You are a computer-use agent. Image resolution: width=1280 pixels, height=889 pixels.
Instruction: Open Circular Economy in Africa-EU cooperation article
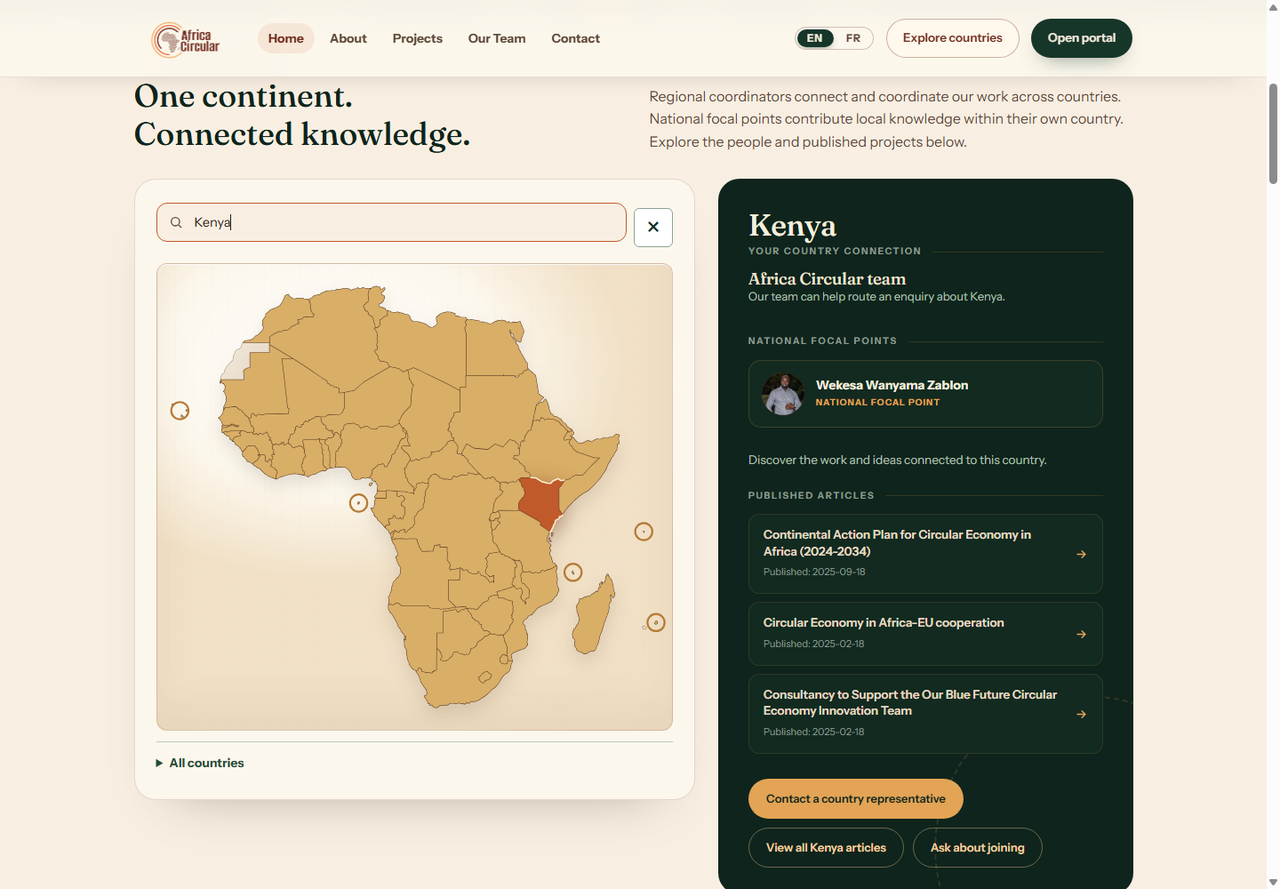pyautogui.click(x=925, y=634)
